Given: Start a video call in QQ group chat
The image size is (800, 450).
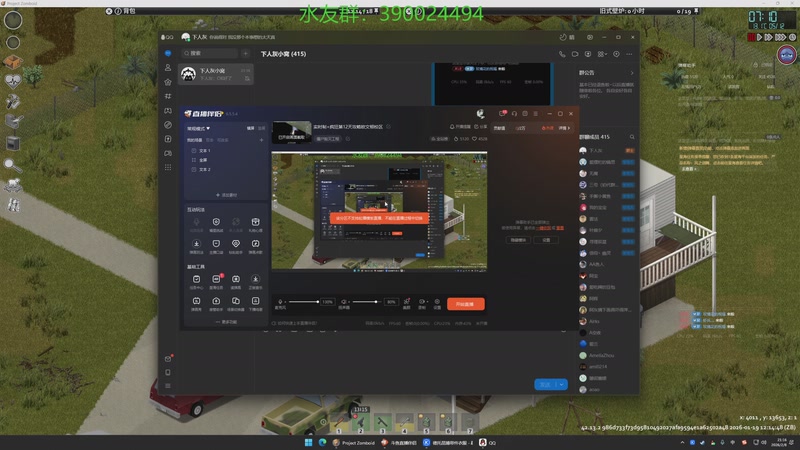Looking at the screenshot, I should point(575,54).
